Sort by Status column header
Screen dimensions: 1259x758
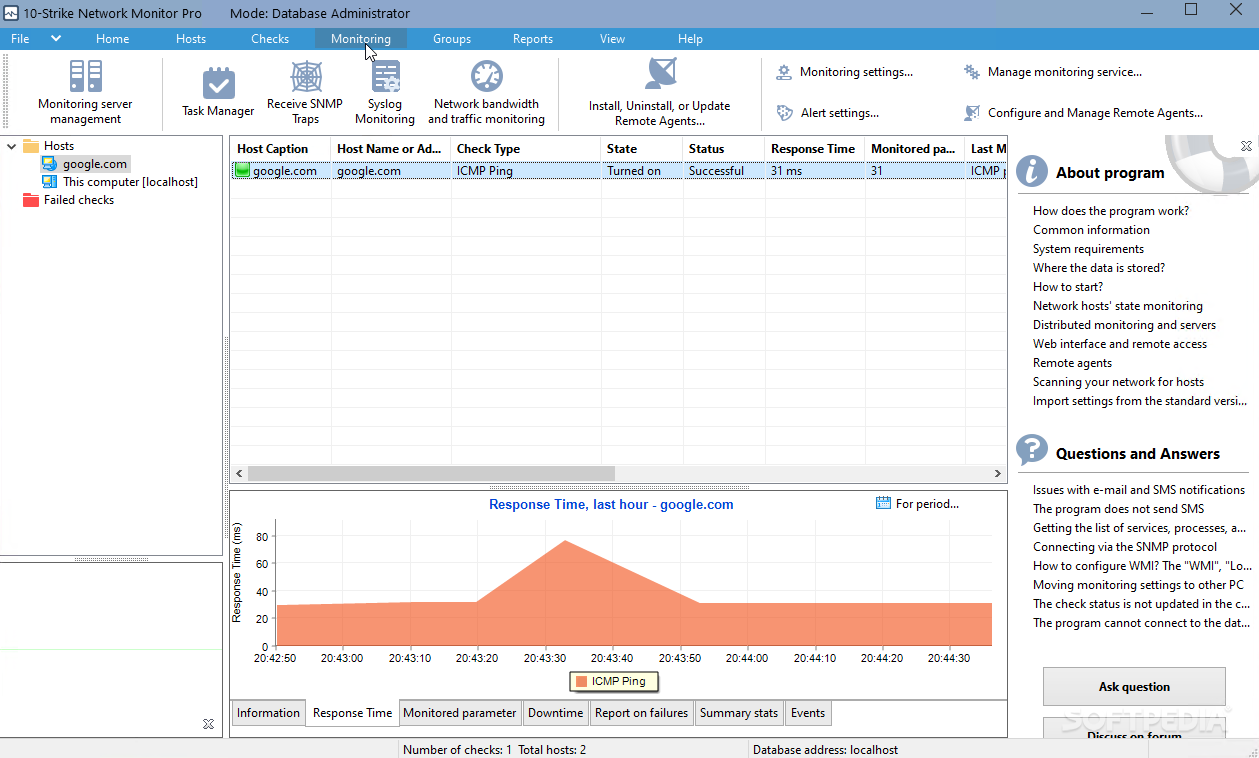(x=724, y=149)
